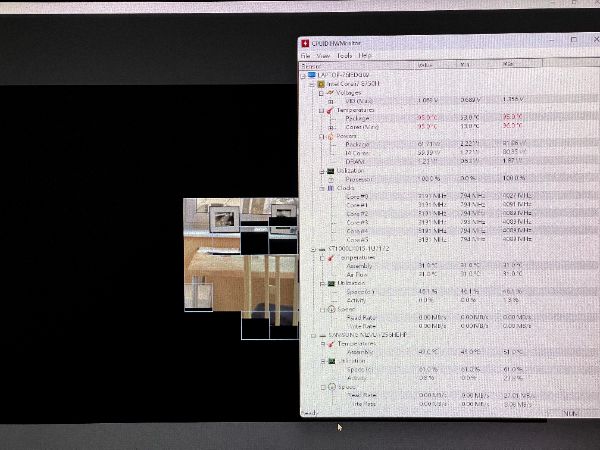Viewport: 600px width, 450px height.
Task: Open the Help menu
Action: click(365, 55)
